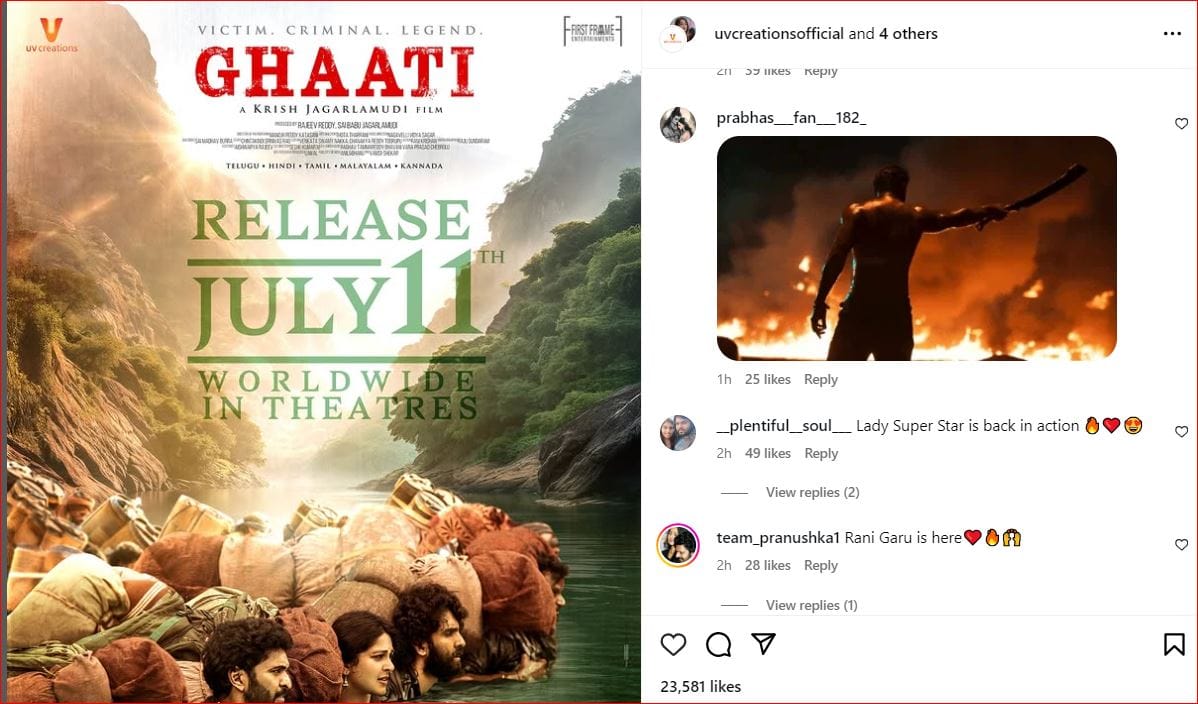
Task: Like the Rani Garu comment heart
Action: click(1181, 544)
